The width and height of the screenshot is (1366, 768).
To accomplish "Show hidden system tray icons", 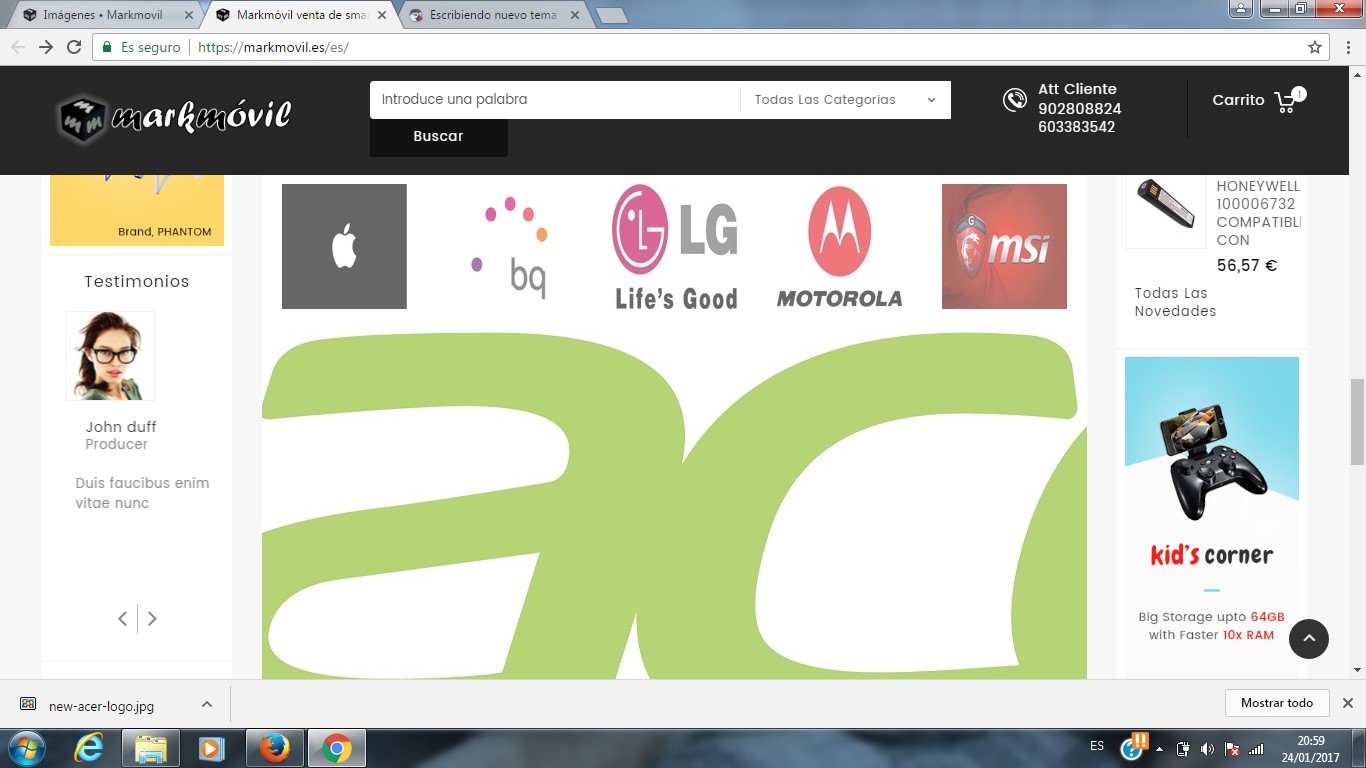I will coord(1160,749).
